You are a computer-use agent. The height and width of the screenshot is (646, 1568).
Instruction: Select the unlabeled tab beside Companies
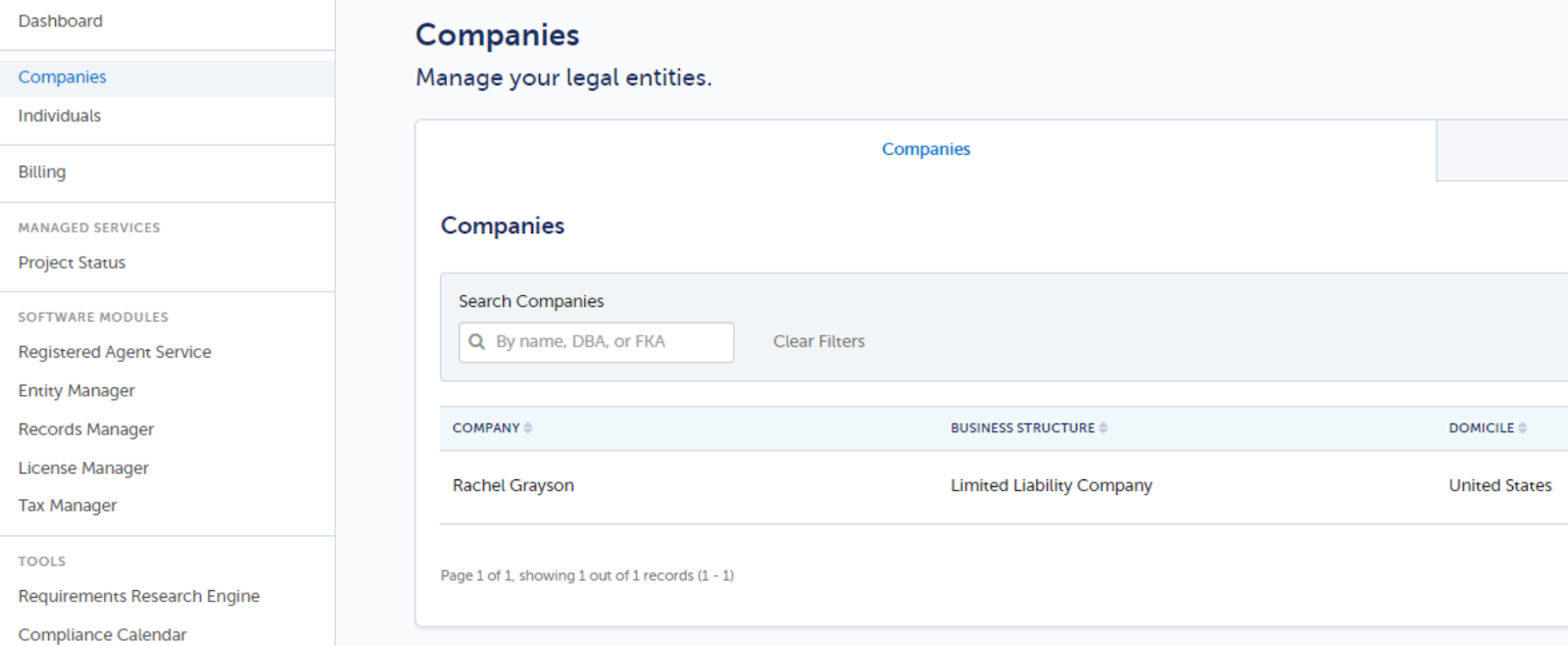pos(1502,151)
